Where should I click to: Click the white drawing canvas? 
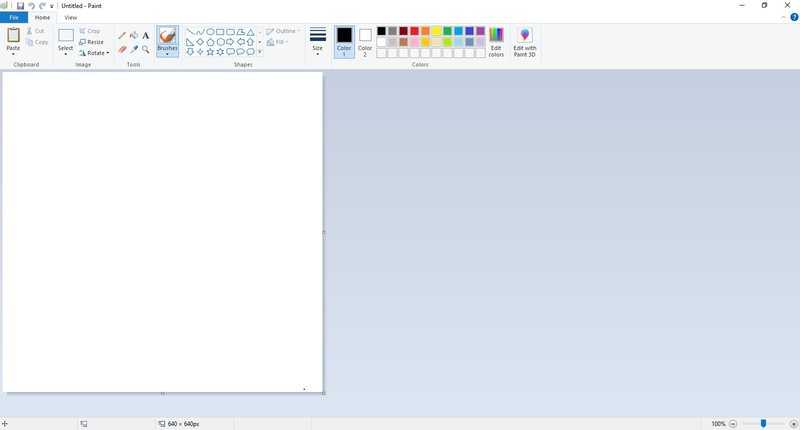162,232
